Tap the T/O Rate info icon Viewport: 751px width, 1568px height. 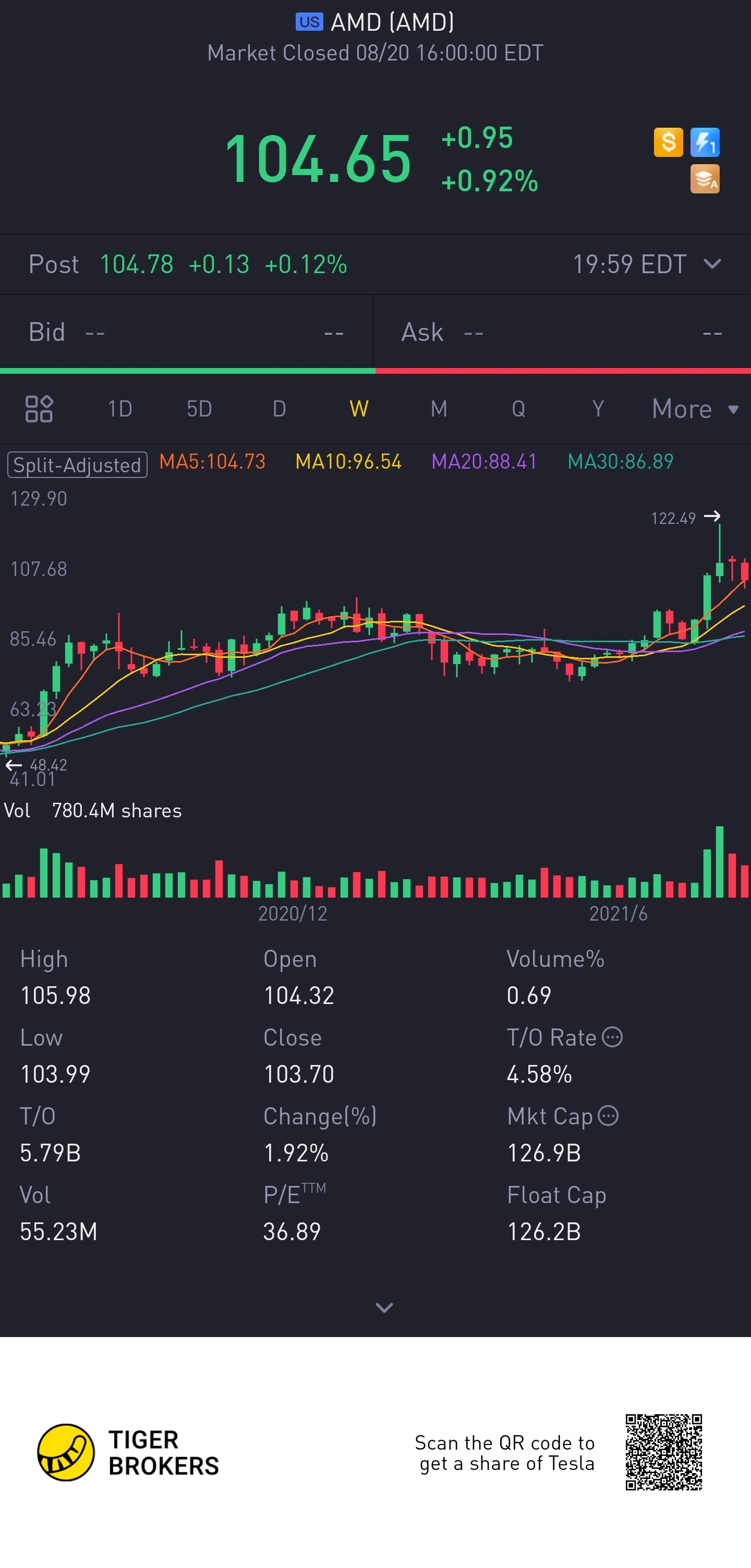pos(612,1037)
